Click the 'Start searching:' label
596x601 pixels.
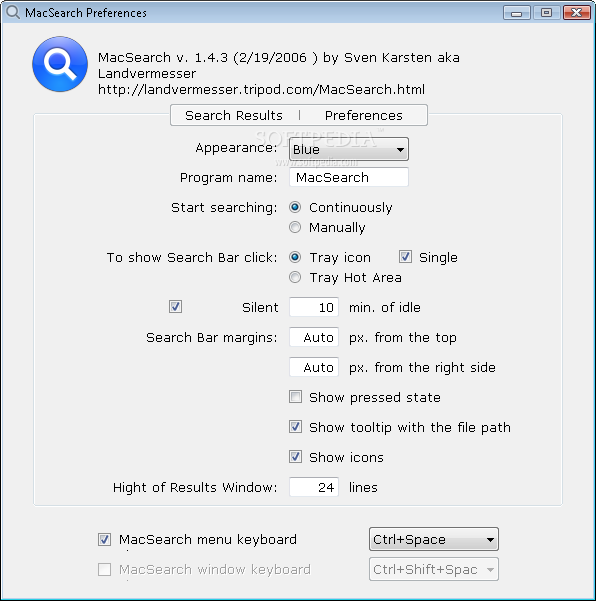[224, 207]
